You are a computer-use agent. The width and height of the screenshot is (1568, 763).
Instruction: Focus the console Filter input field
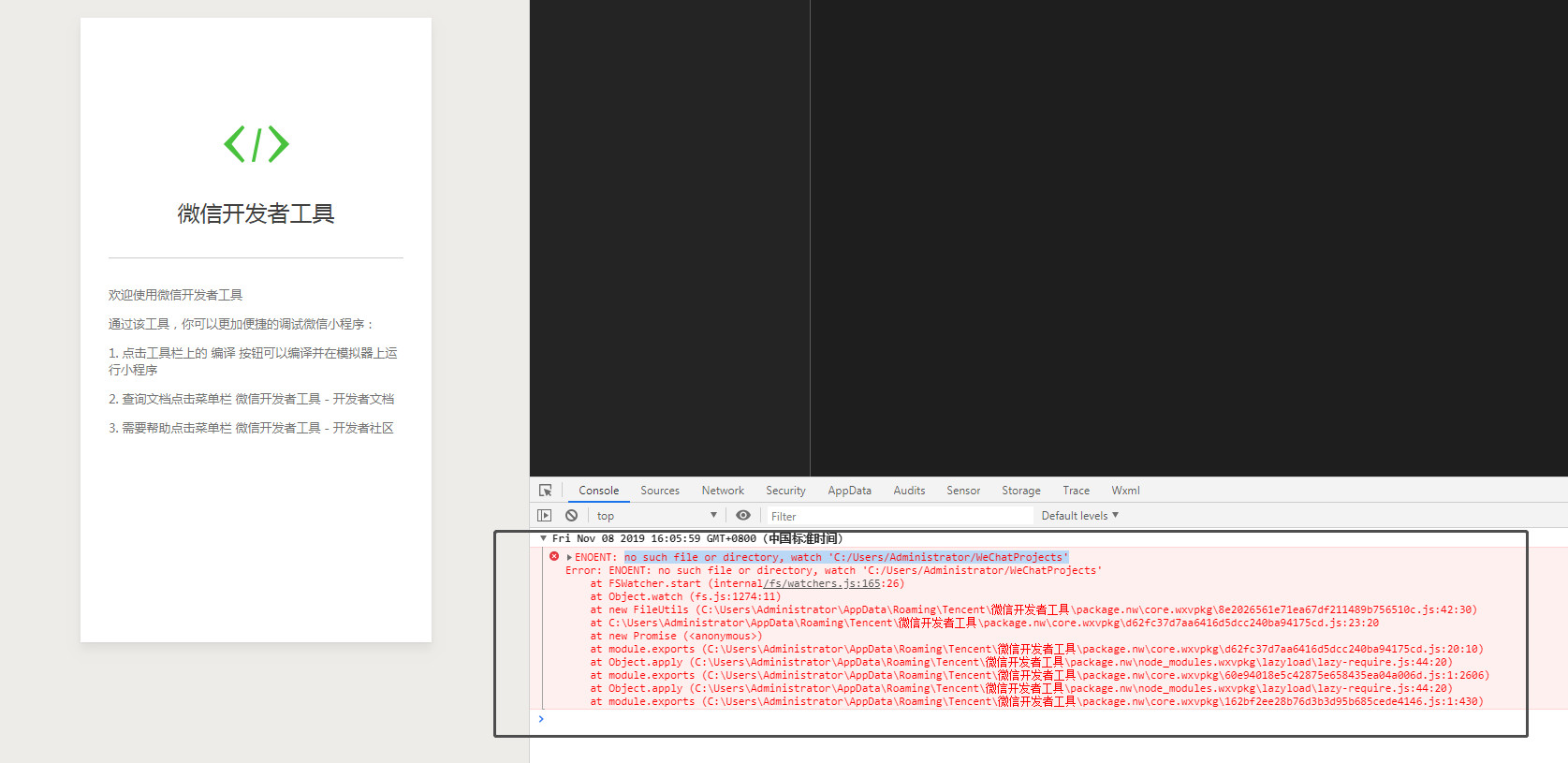coord(899,516)
